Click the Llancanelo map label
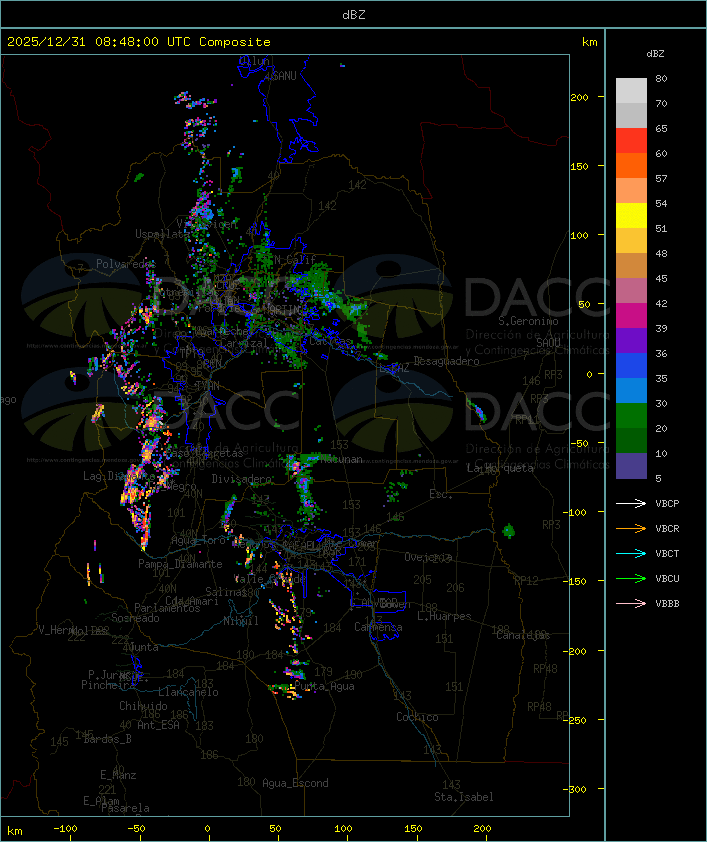This screenshot has width=707, height=842. point(188,692)
